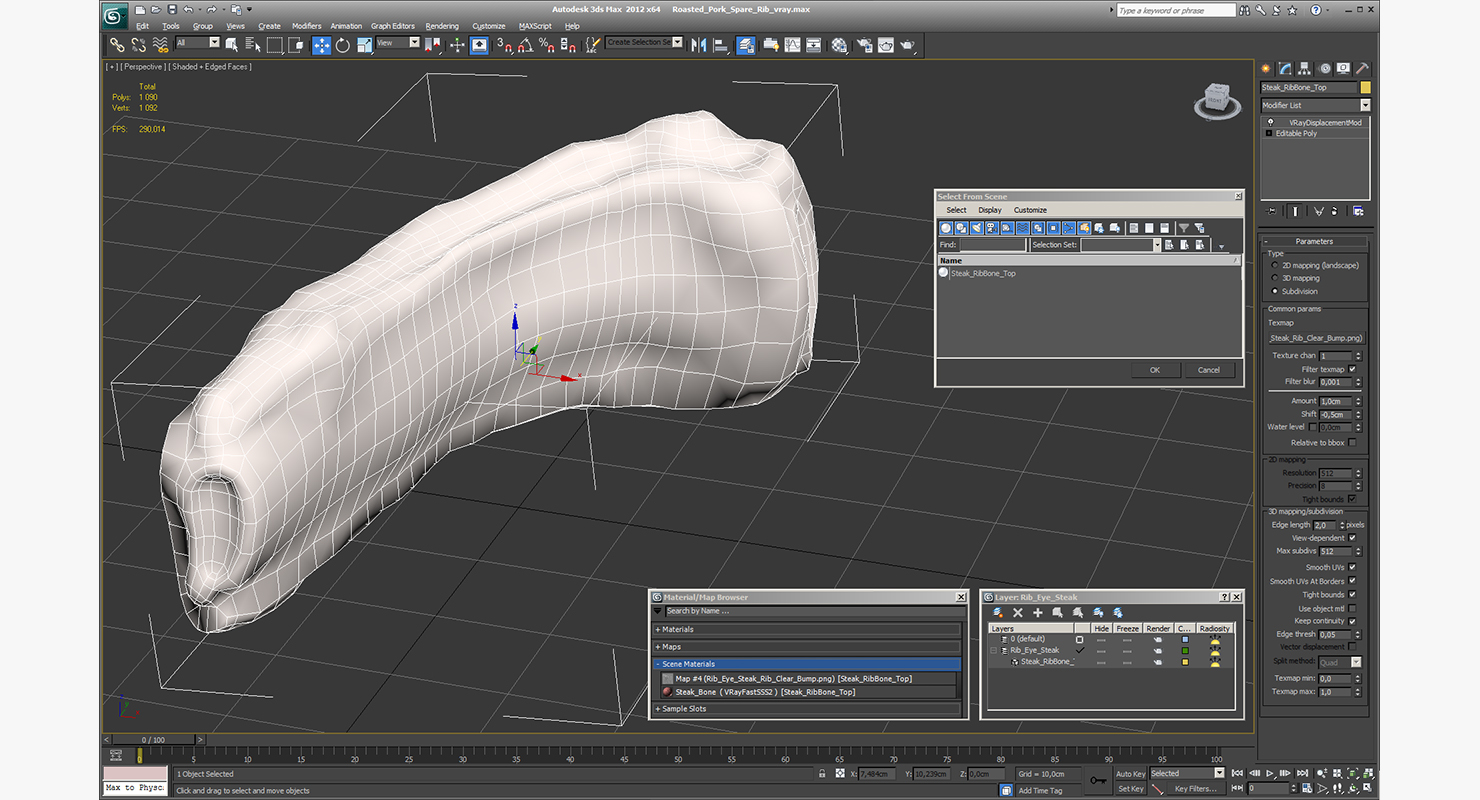Open Customize menu in Select From Scene
Image resolution: width=1480 pixels, height=800 pixels.
[x=1030, y=210]
